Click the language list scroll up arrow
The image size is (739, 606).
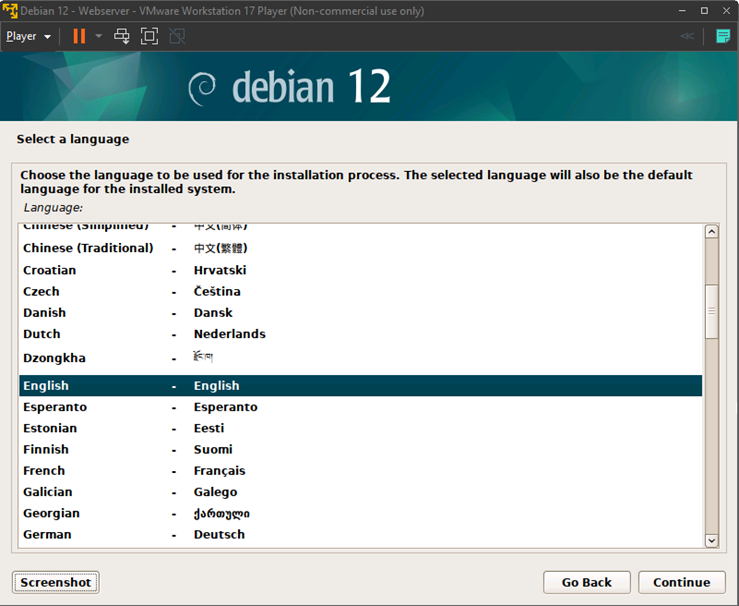point(712,232)
